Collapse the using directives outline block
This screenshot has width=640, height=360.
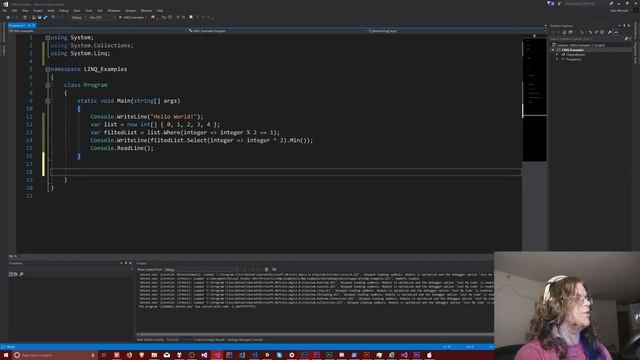47,38
